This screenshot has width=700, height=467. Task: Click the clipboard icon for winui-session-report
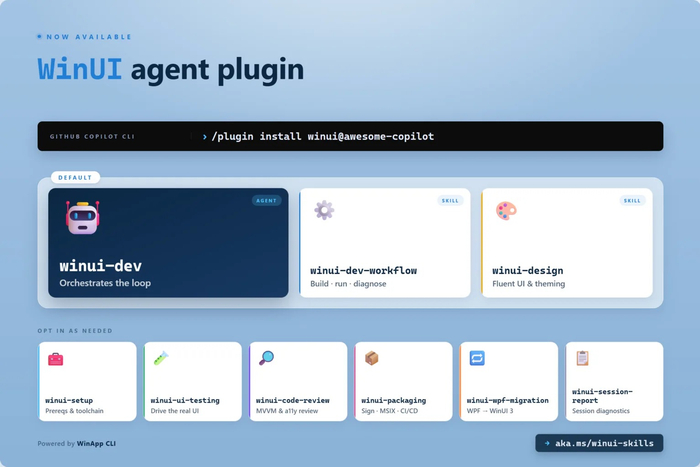pos(582,358)
